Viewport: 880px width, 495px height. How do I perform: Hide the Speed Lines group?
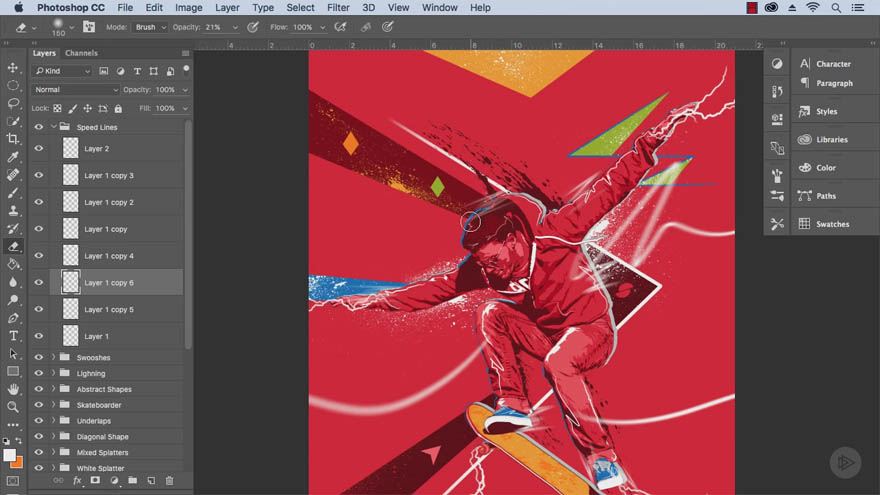[39, 127]
